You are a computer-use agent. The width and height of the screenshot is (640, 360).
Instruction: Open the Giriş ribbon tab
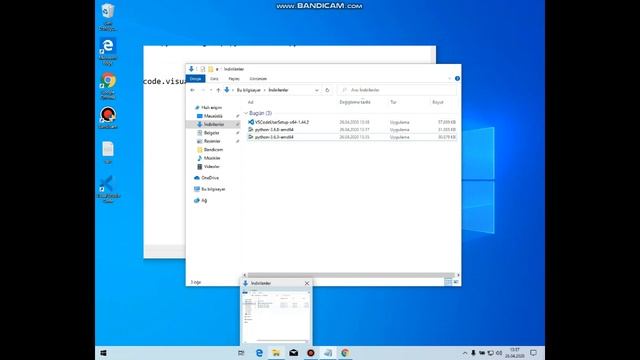214,78
